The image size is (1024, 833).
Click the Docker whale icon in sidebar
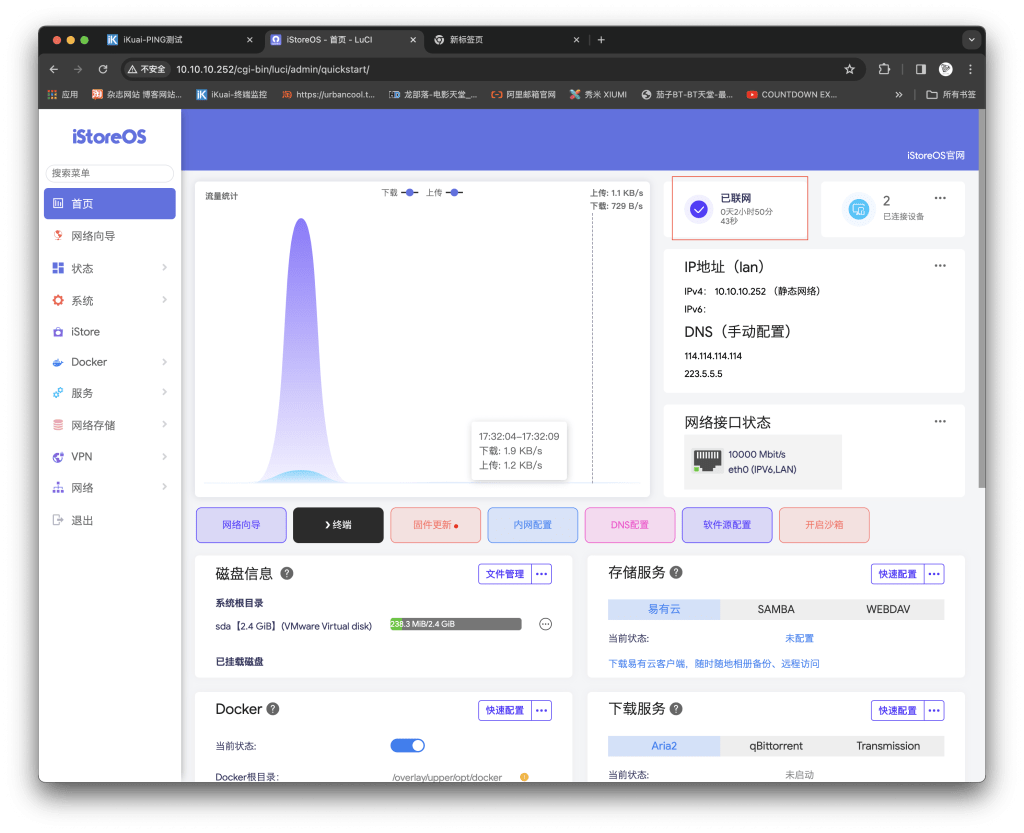[x=59, y=362]
